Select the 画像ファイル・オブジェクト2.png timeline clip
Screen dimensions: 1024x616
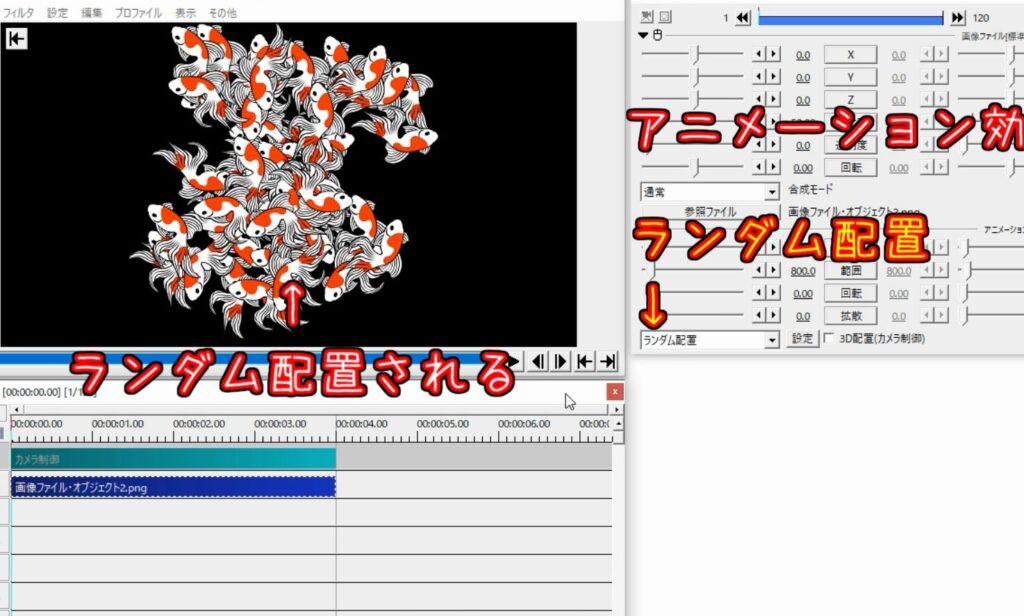(x=172, y=487)
